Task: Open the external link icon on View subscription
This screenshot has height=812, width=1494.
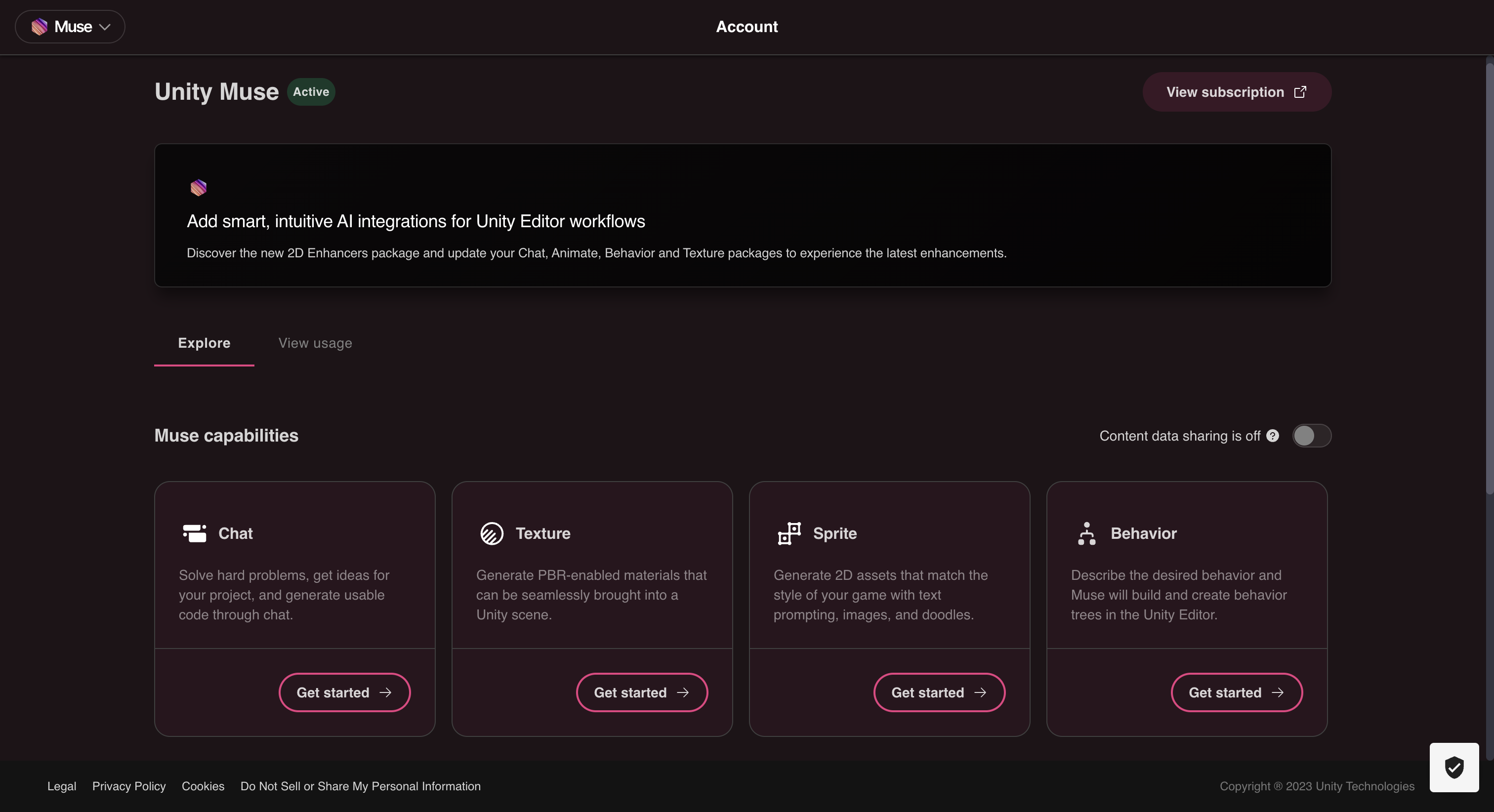Action: 1301,92
